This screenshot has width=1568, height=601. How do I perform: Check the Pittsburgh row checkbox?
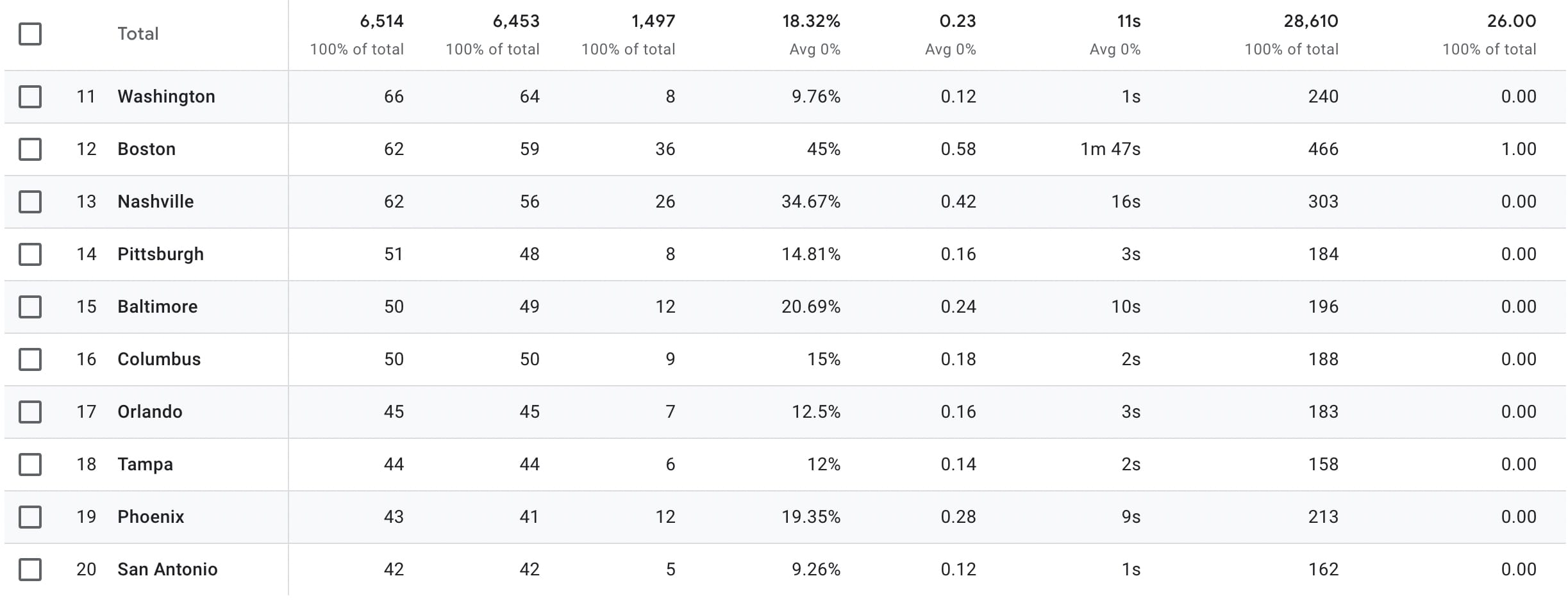click(30, 254)
